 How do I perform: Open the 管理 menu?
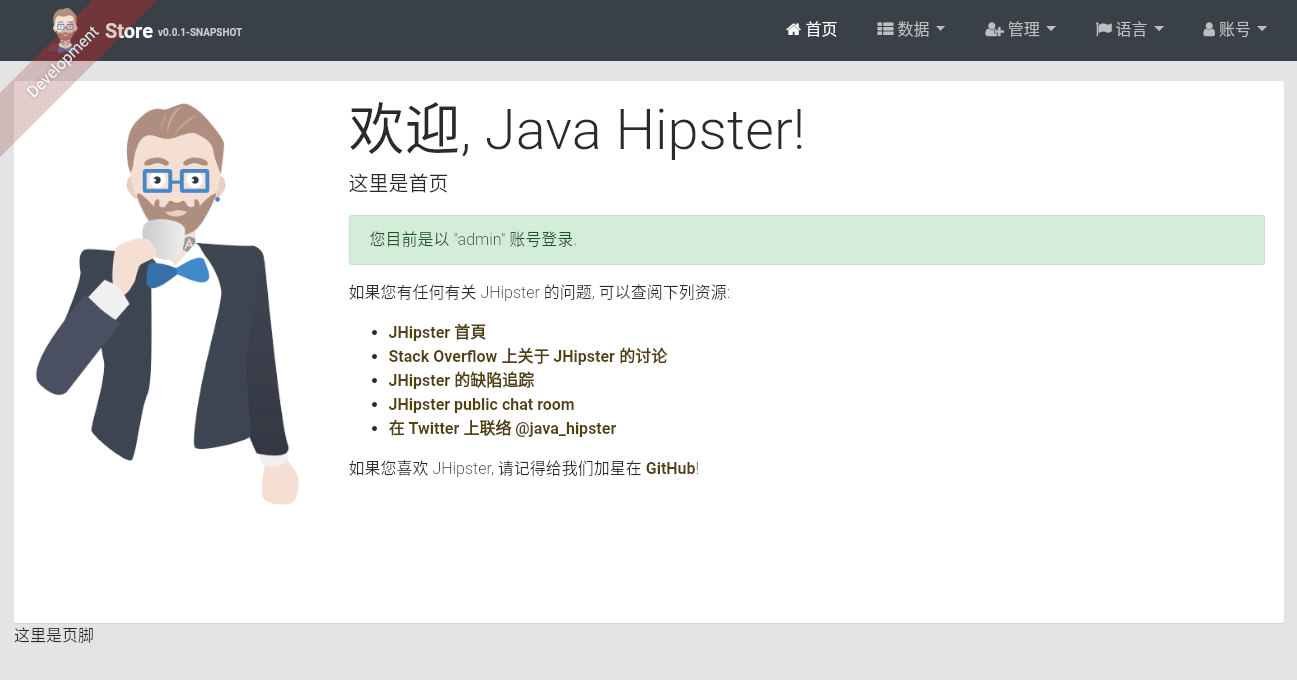coord(1020,30)
